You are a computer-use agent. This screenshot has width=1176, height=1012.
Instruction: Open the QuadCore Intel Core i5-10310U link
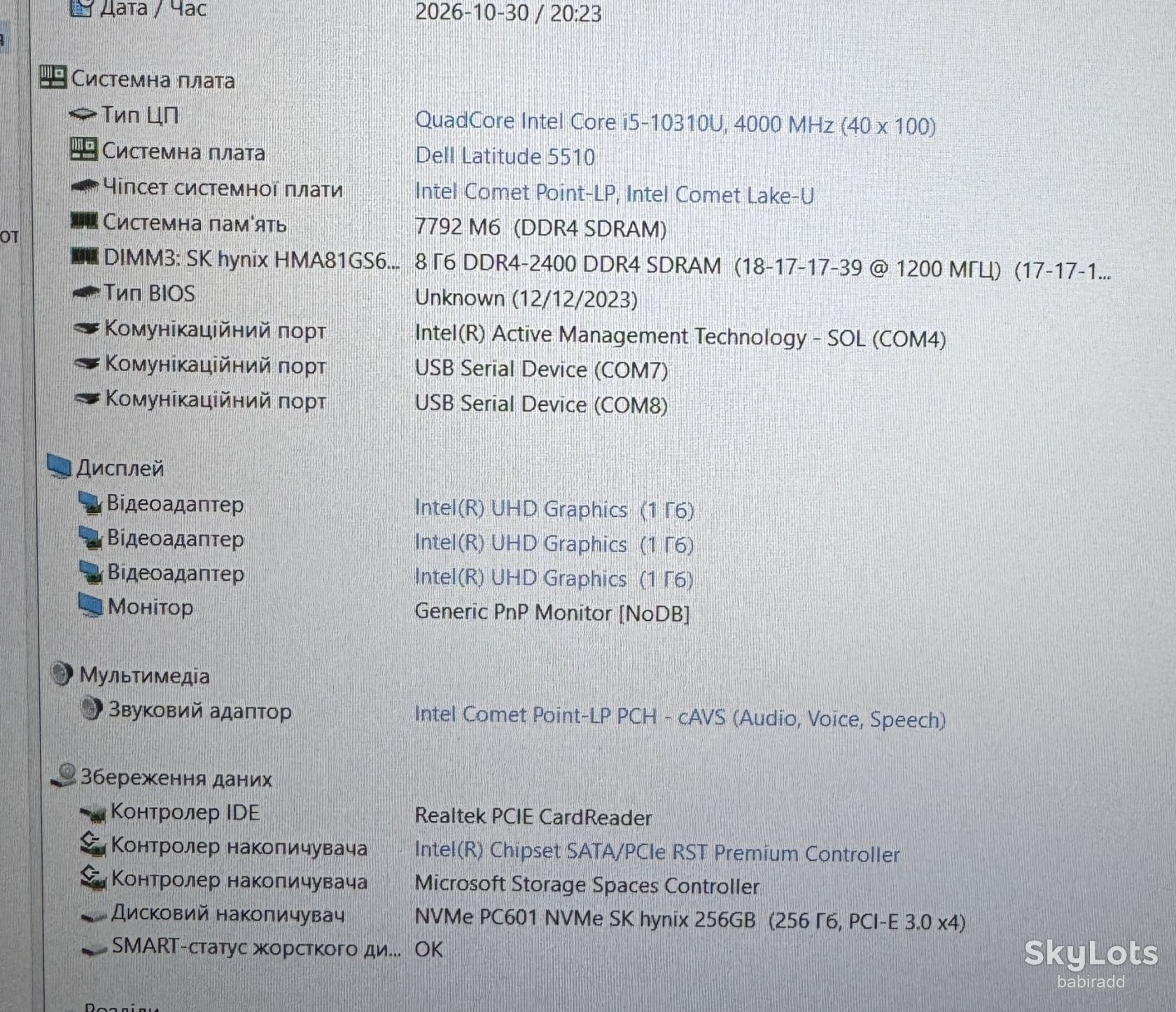pyautogui.click(x=675, y=123)
